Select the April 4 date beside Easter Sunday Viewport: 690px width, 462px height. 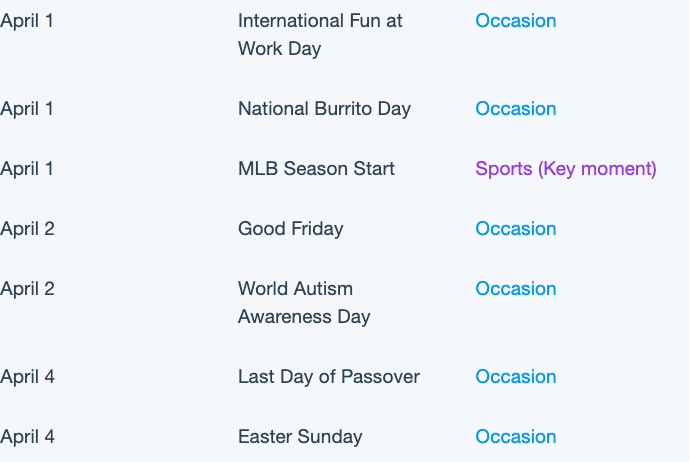(x=27, y=437)
